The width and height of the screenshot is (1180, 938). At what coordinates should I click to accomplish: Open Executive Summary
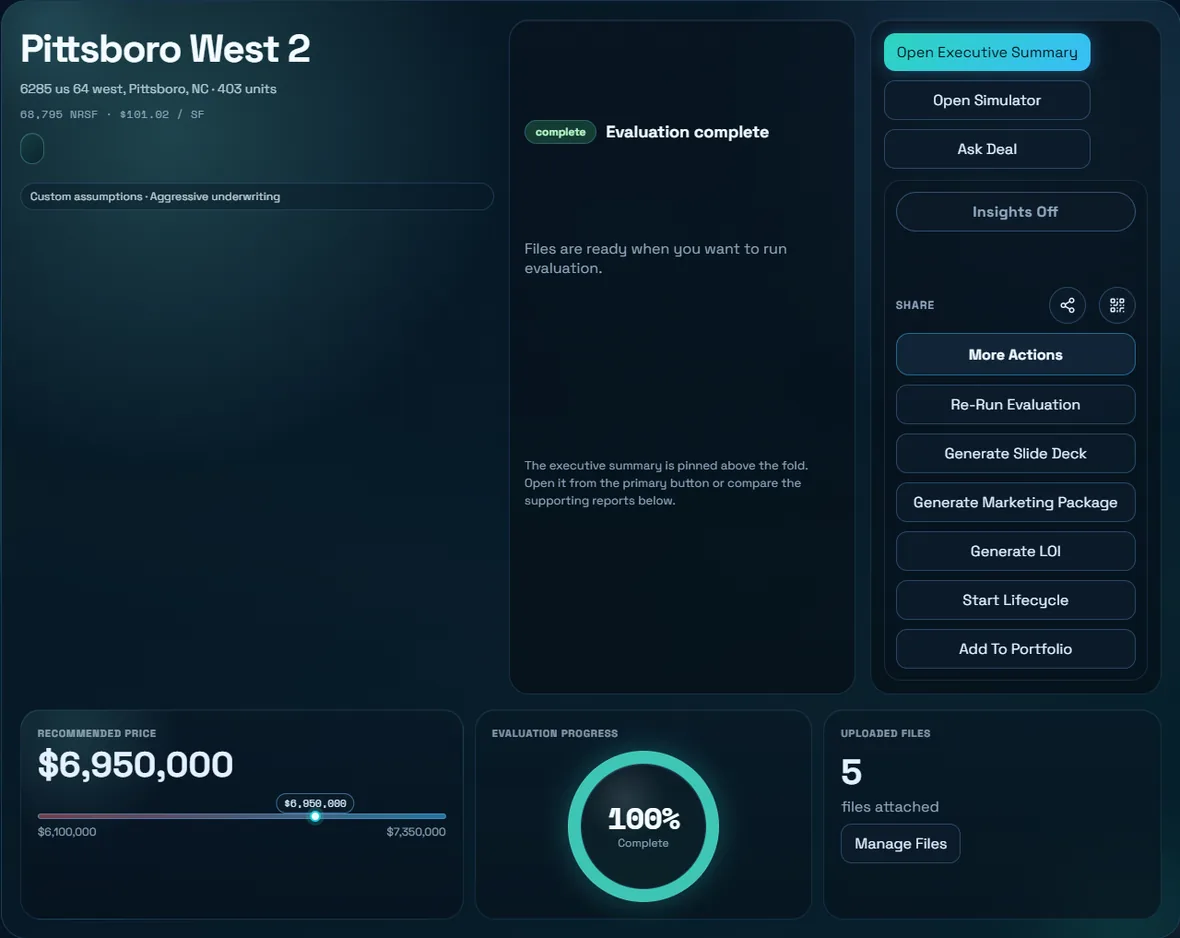pos(987,52)
